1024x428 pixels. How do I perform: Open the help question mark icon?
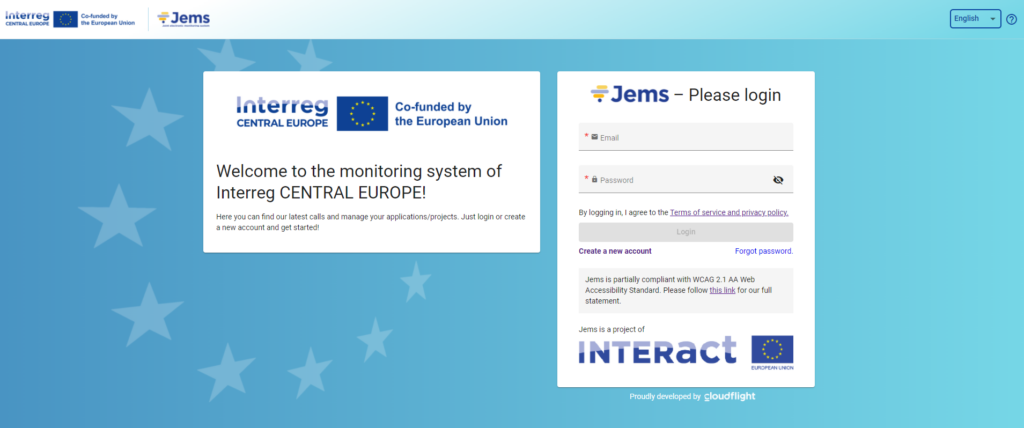(1012, 19)
